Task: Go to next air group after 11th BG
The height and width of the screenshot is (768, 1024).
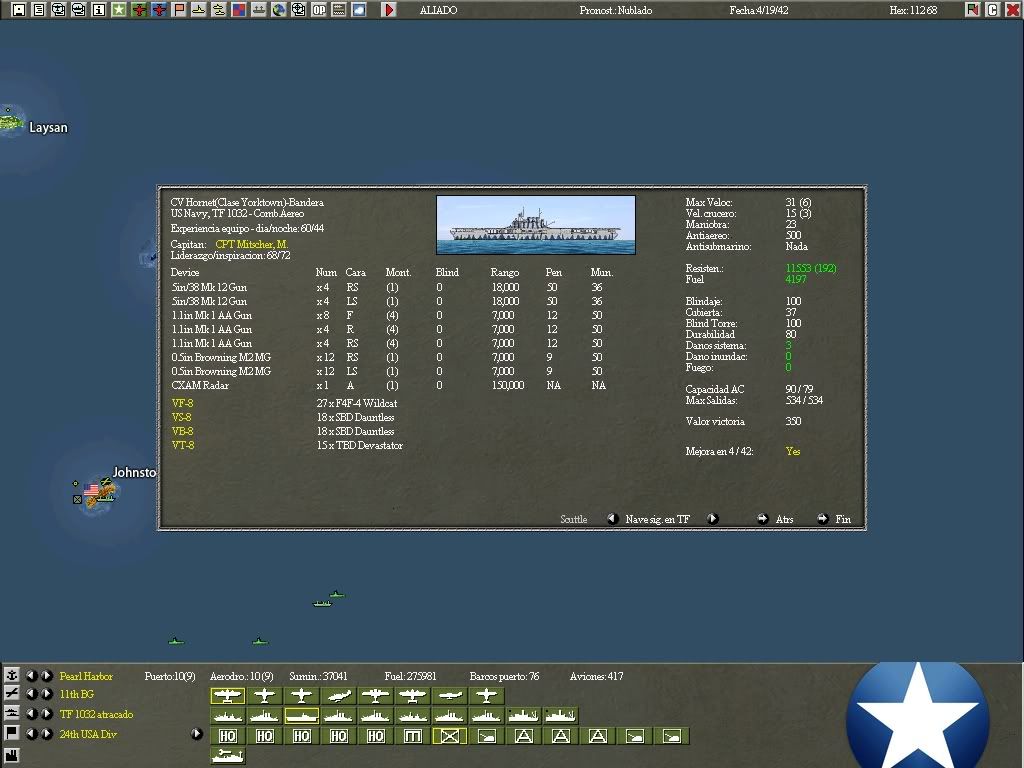Action: pyautogui.click(x=46, y=694)
